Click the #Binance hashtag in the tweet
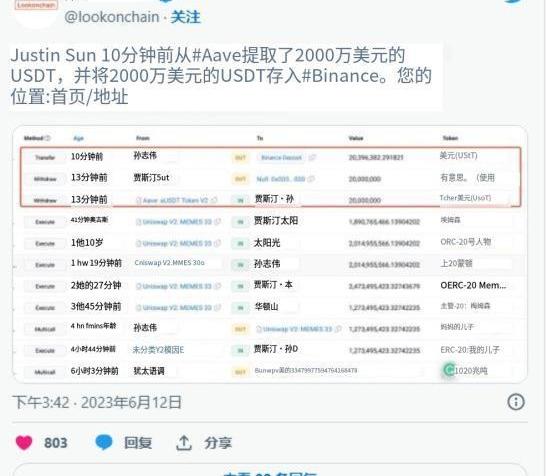 [340, 76]
